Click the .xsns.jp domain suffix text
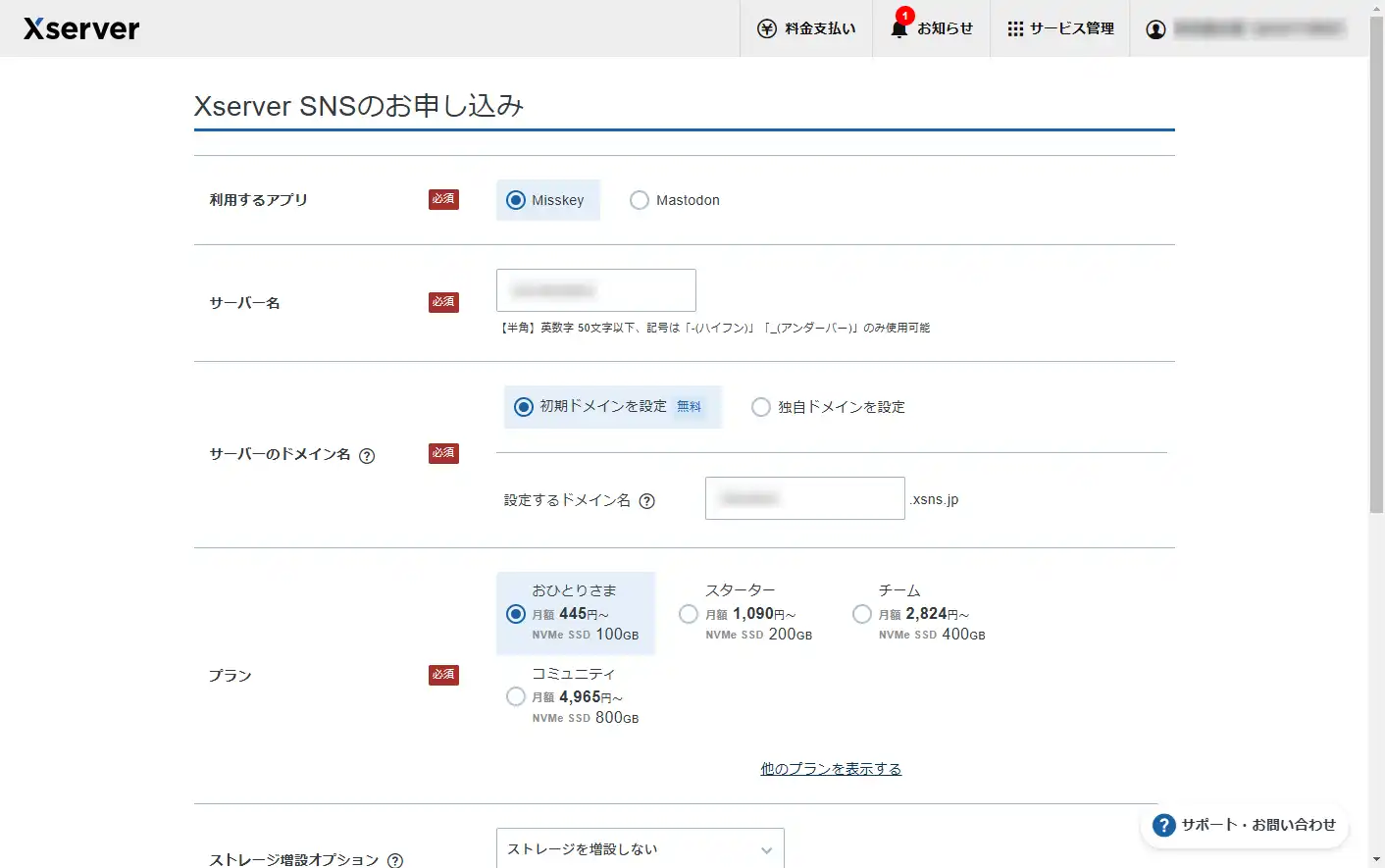The height and width of the screenshot is (868, 1385). (934, 499)
